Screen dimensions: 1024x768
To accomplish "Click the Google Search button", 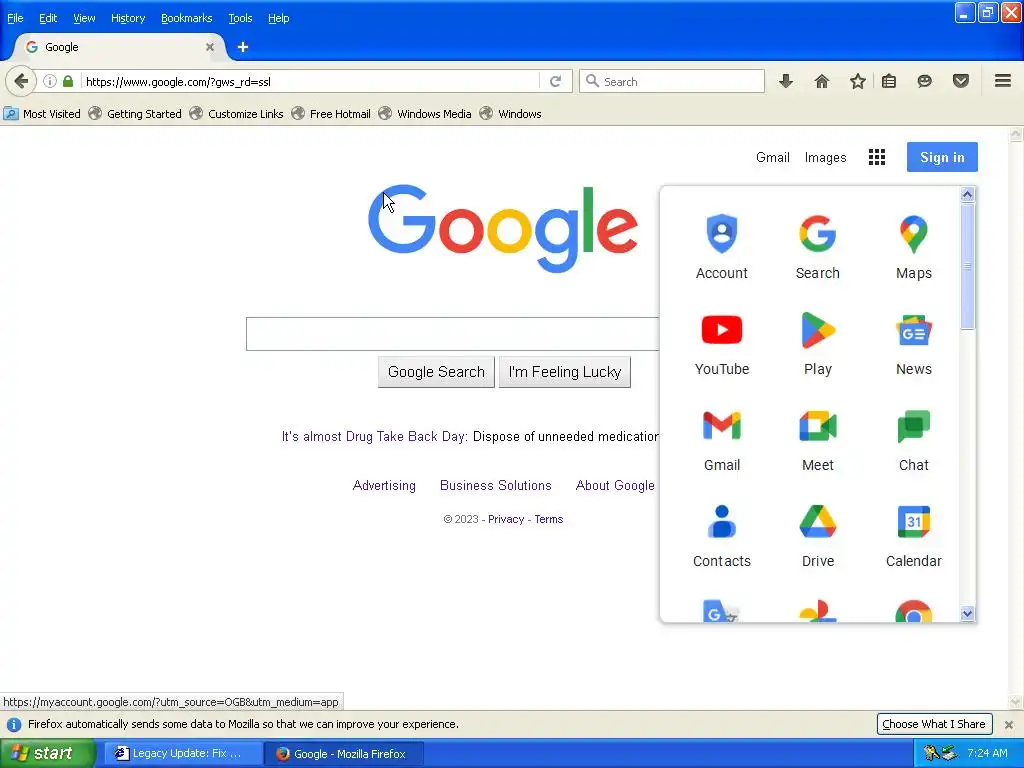I will [x=436, y=372].
